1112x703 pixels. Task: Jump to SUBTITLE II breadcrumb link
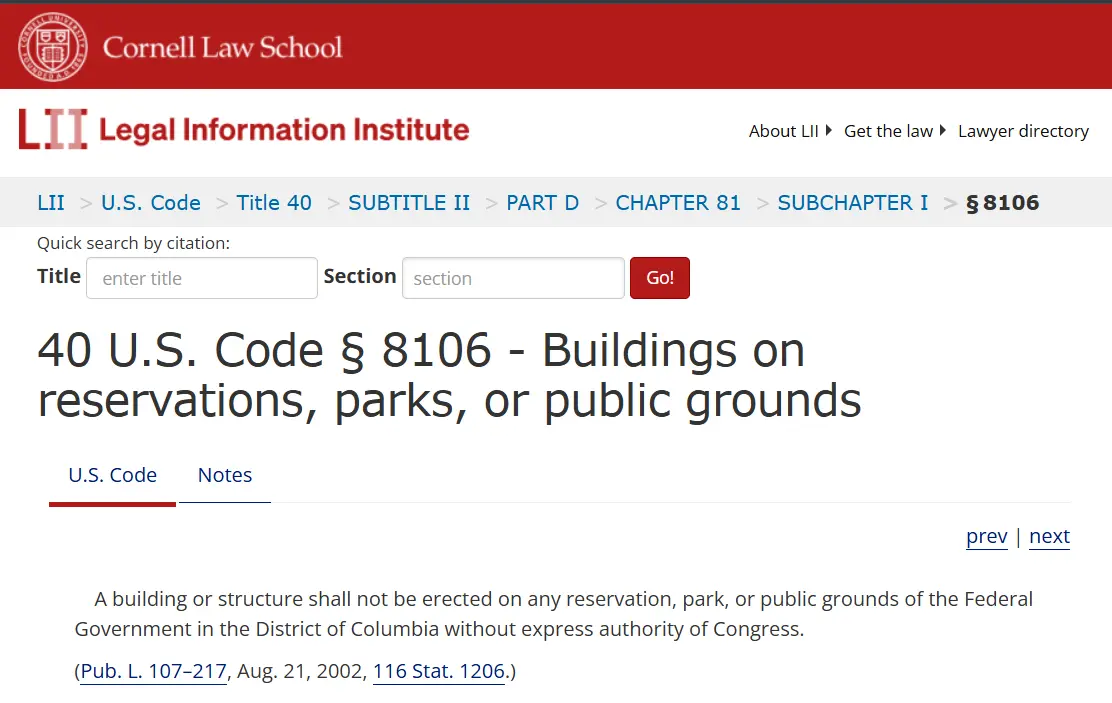tap(409, 203)
